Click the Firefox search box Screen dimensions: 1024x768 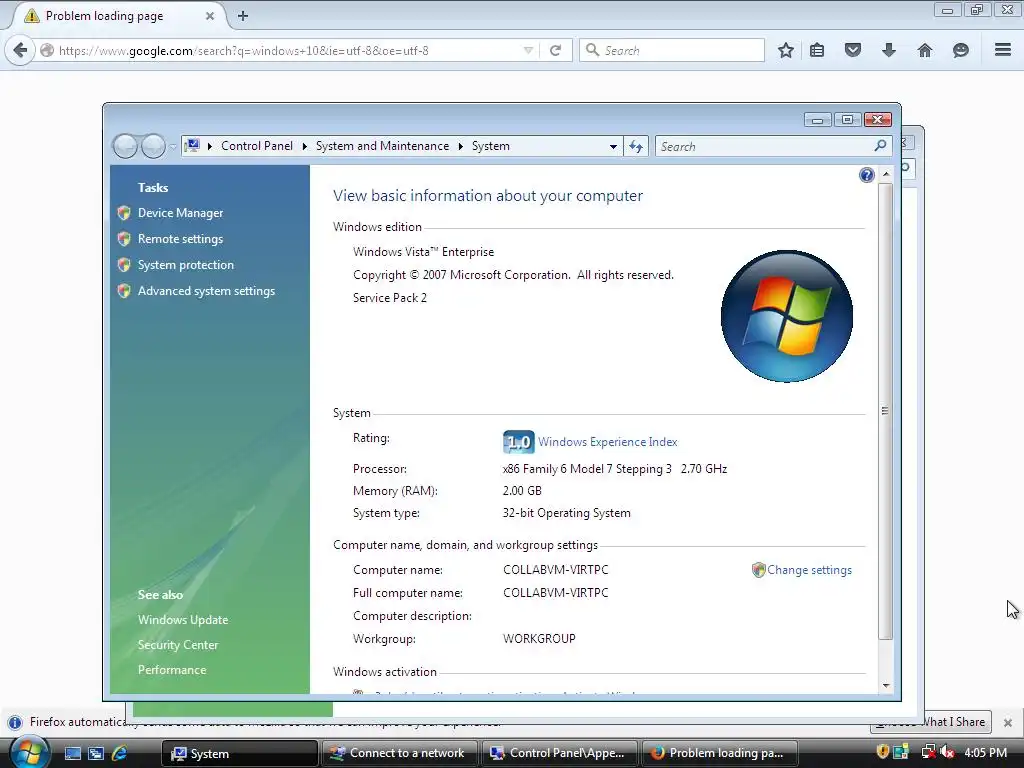[x=672, y=50]
